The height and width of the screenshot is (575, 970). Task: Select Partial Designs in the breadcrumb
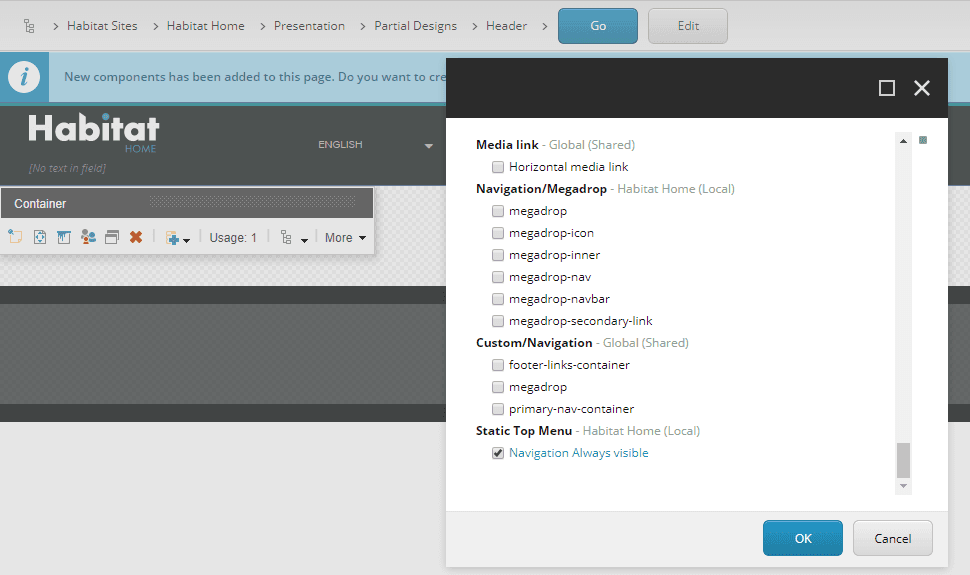click(415, 26)
